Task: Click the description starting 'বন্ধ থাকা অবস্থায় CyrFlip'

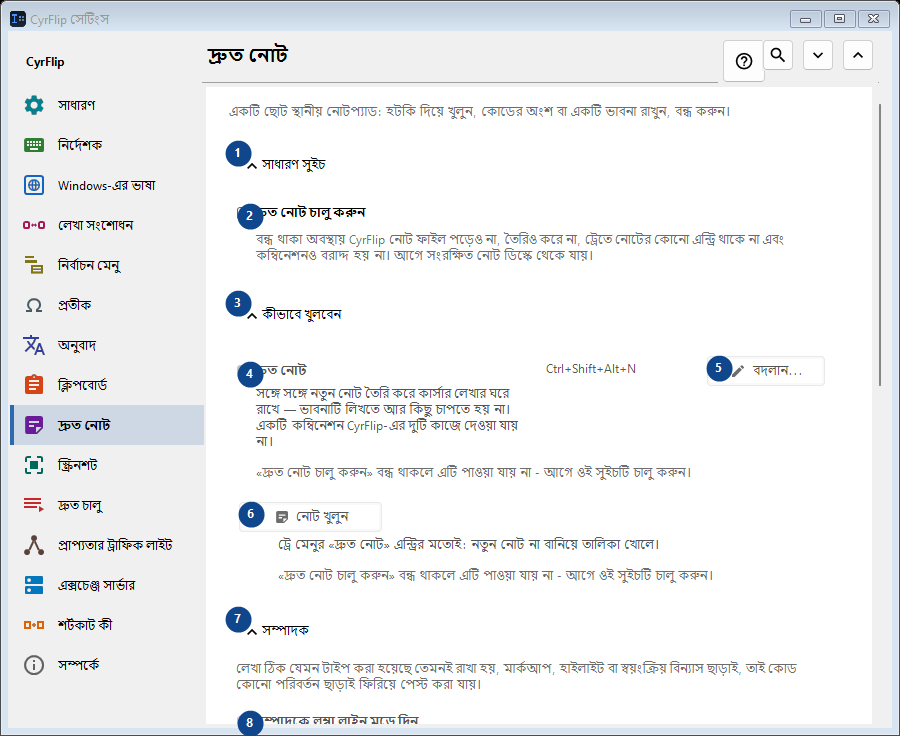Action: click(520, 247)
